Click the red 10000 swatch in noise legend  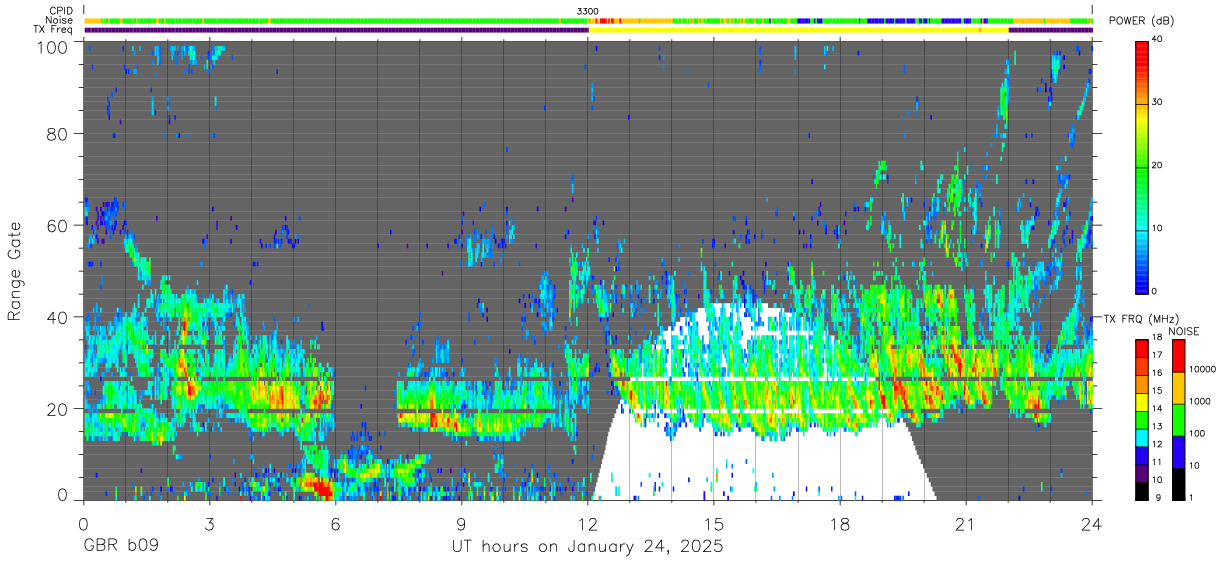[1177, 356]
